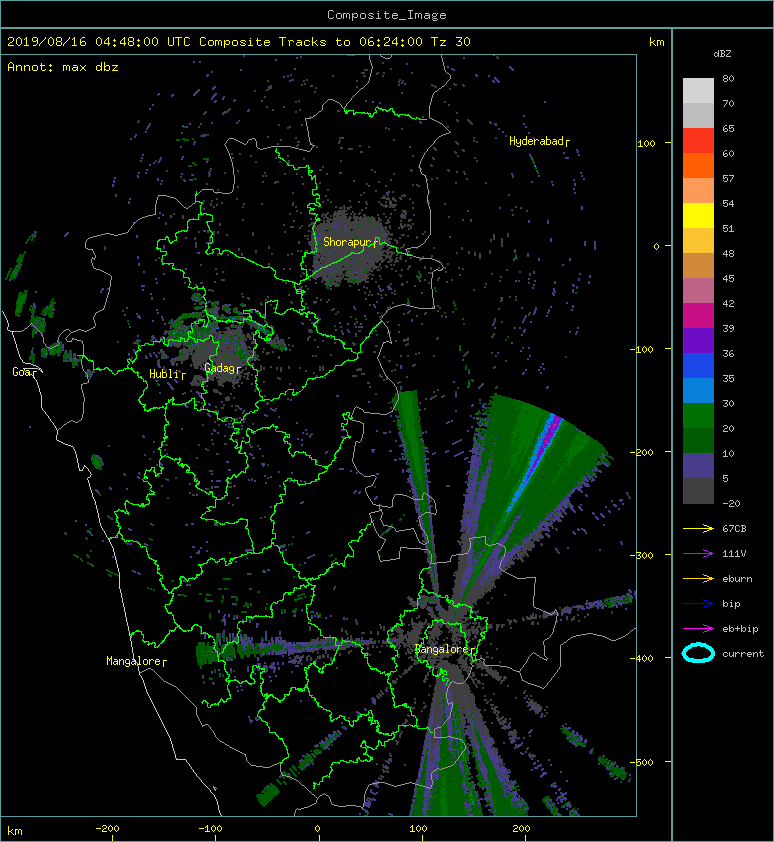Screen dimensions: 774x842
Task: Pick the purple 39 dBZ color swatch
Action: click(698, 340)
